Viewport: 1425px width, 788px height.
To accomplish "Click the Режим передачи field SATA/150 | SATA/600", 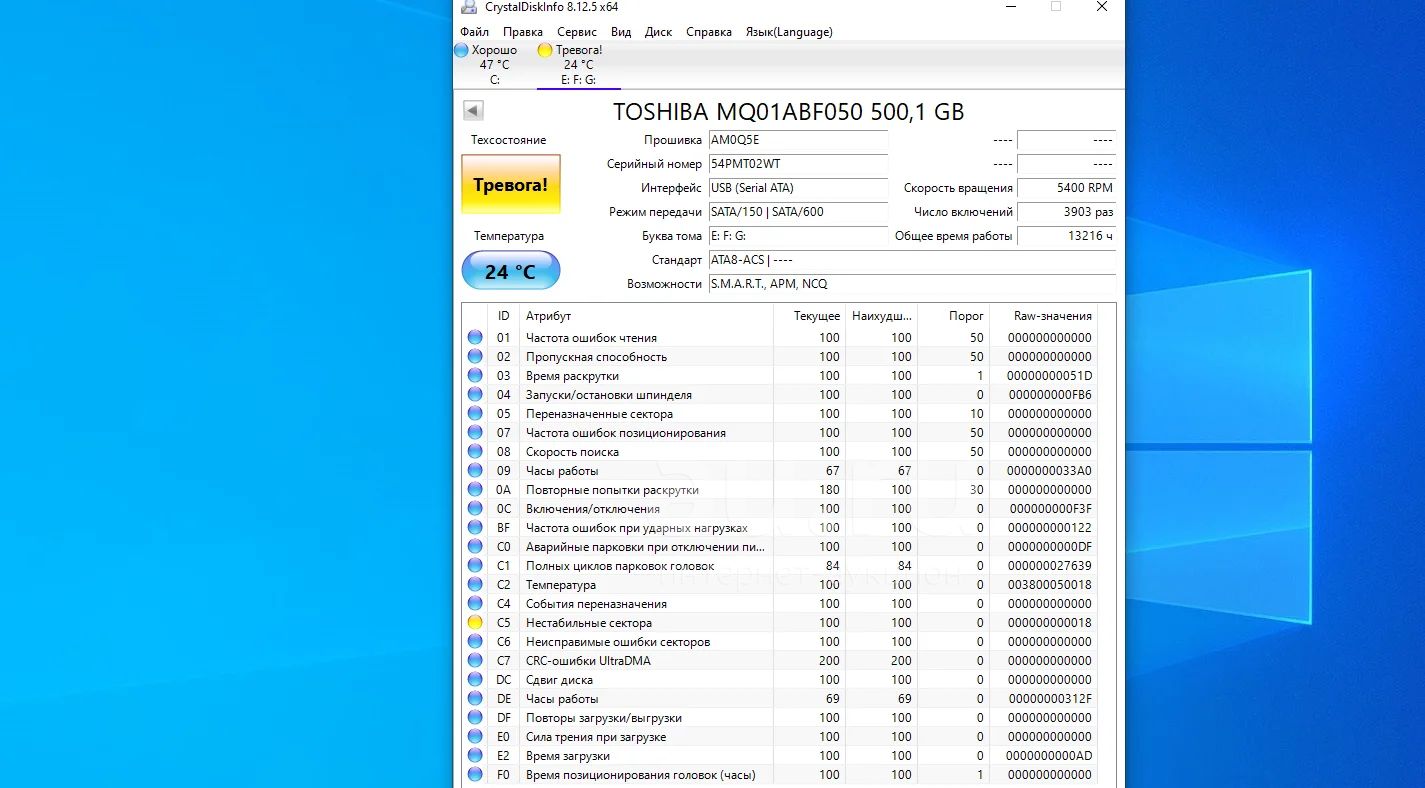I will coord(798,212).
